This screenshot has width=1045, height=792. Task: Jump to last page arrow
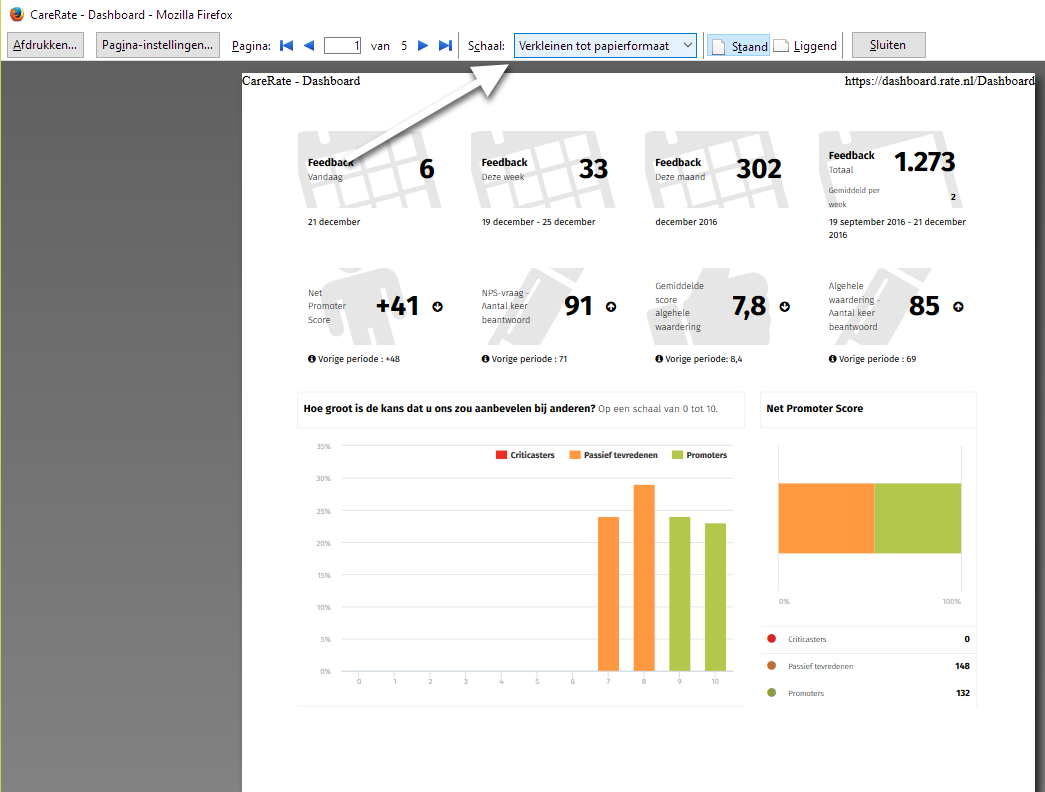[x=445, y=45]
